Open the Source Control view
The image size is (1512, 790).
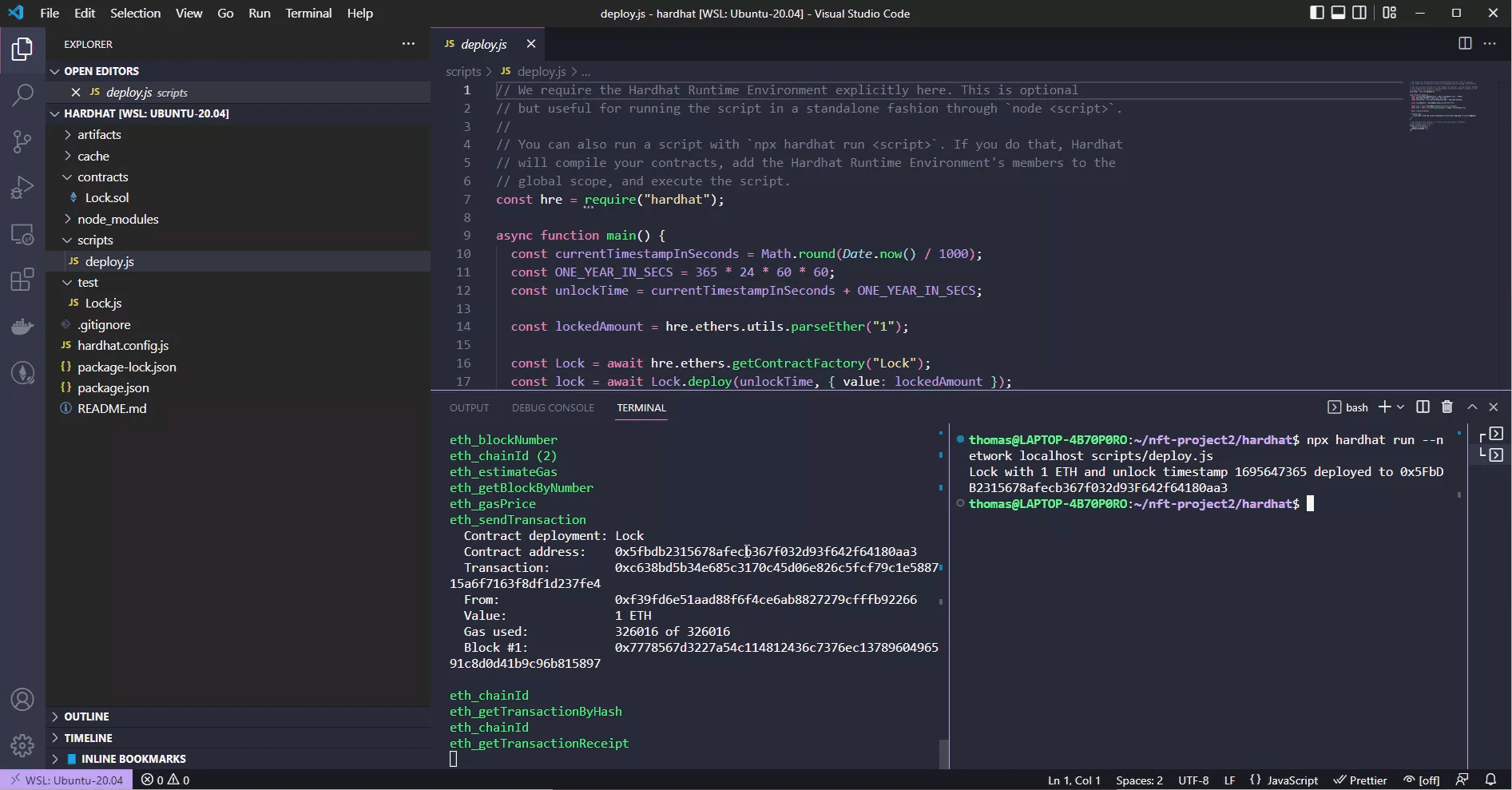[22, 142]
